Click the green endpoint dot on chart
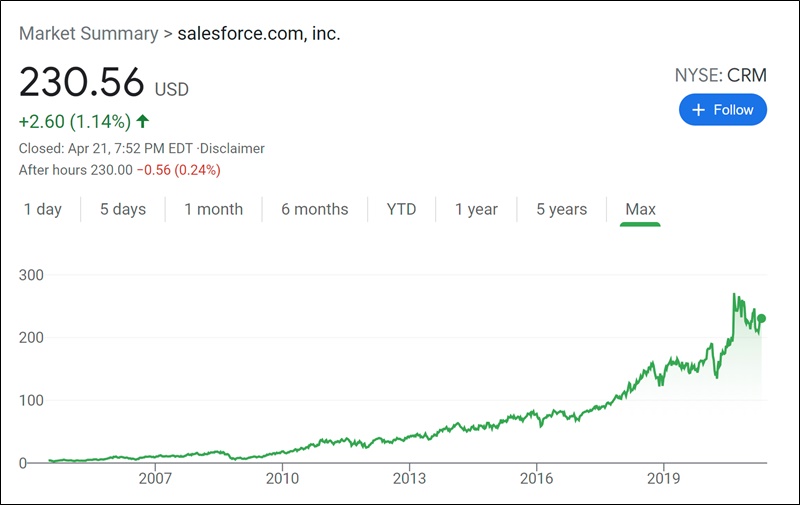This screenshot has height=505, width=800. tap(762, 319)
